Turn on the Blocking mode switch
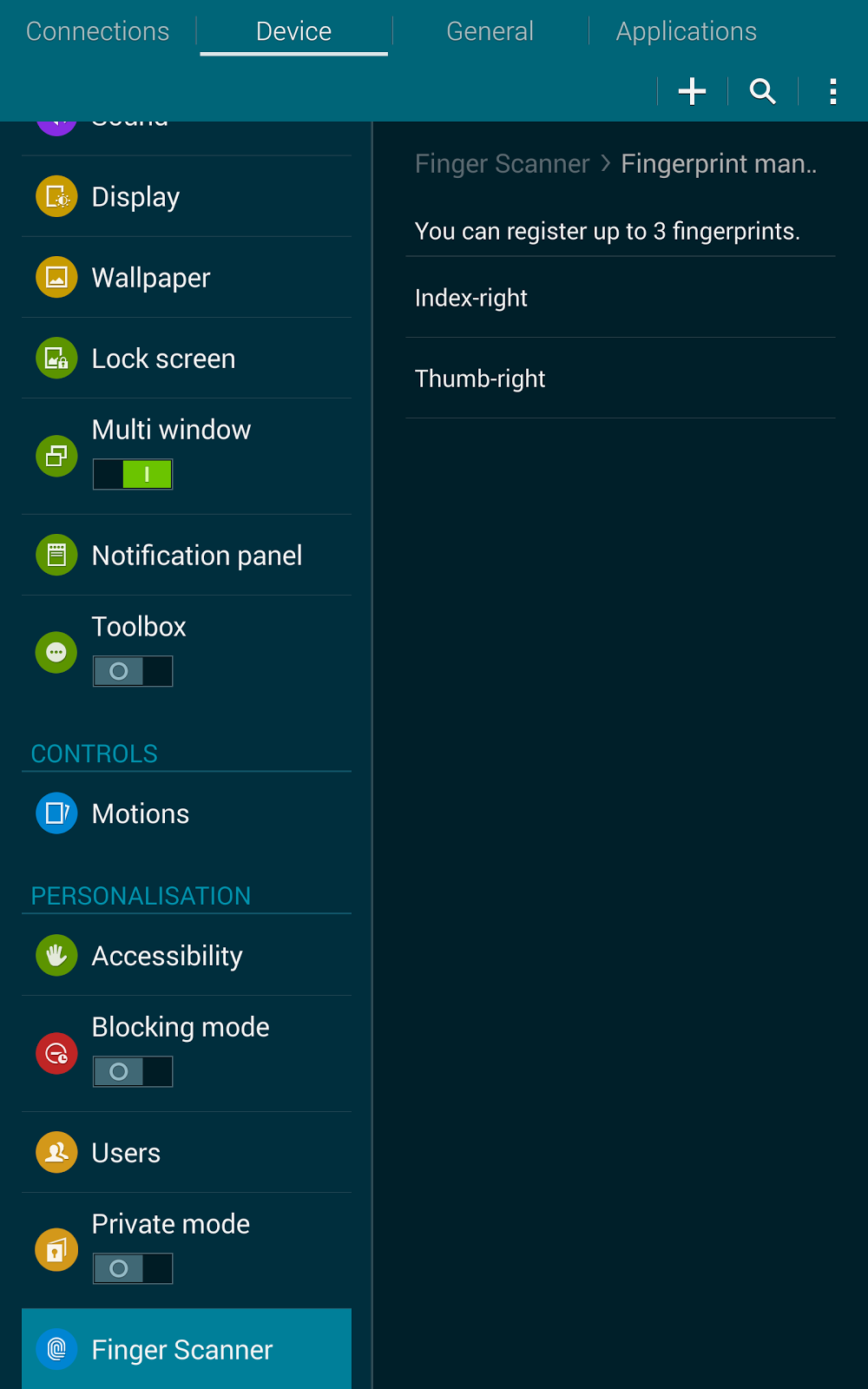Image resolution: width=868 pixels, height=1389 pixels. point(133,1072)
